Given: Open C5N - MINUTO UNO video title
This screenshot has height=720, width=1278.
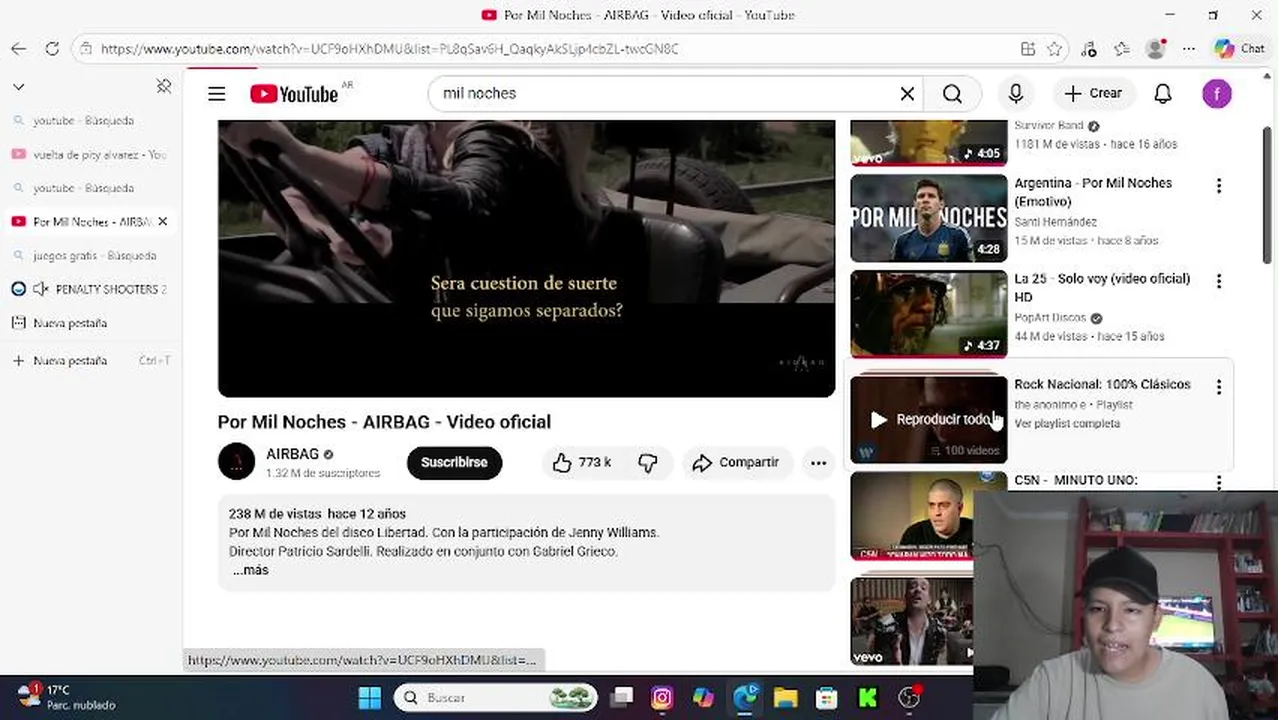Looking at the screenshot, I should pyautogui.click(x=1075, y=480).
